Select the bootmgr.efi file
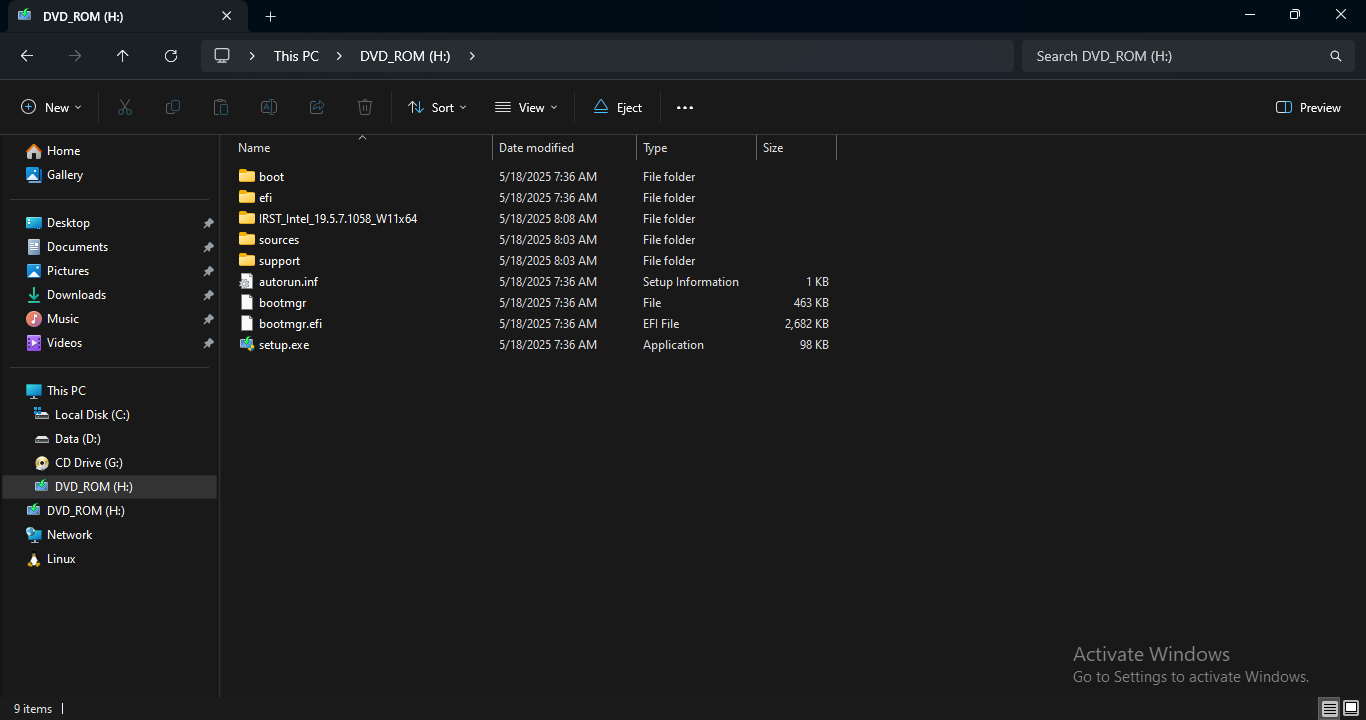Screen dimensions: 1366x720 (290, 323)
